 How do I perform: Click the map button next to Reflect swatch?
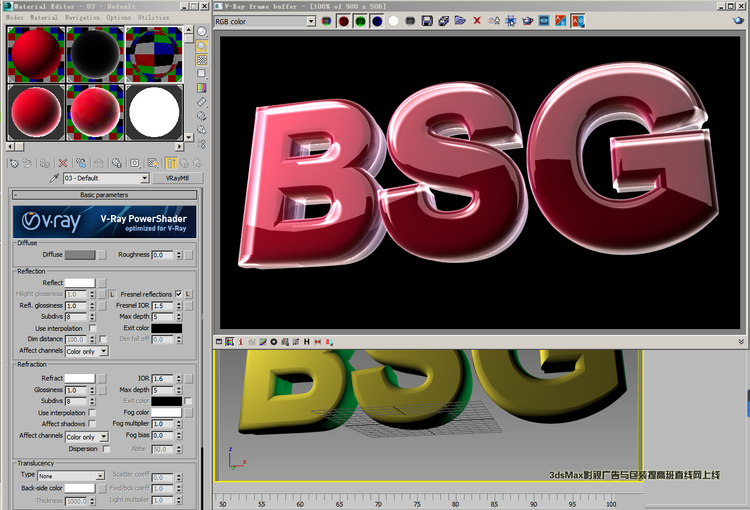[x=102, y=283]
